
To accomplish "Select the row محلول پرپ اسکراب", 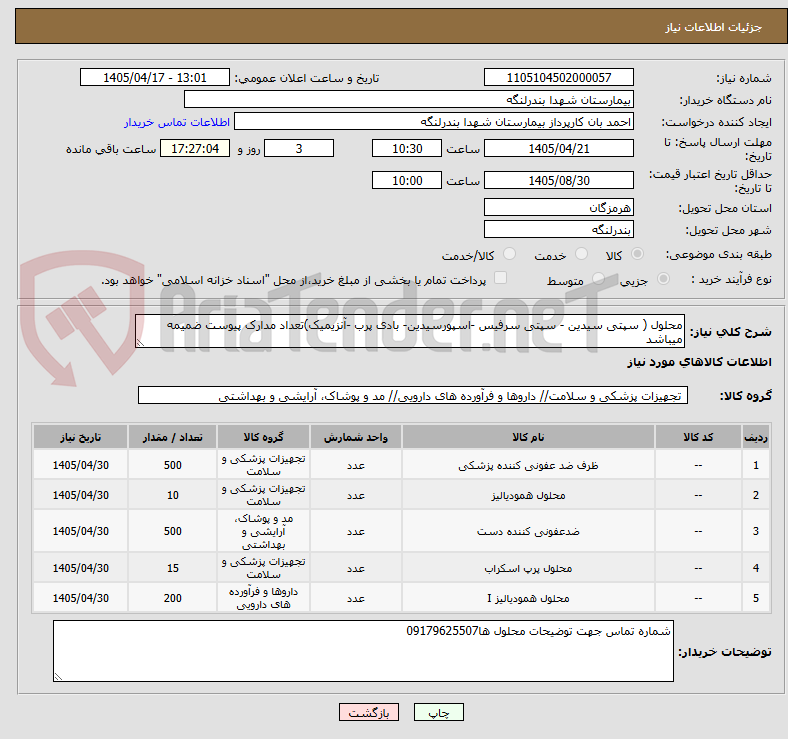I will pyautogui.click(x=402, y=568).
